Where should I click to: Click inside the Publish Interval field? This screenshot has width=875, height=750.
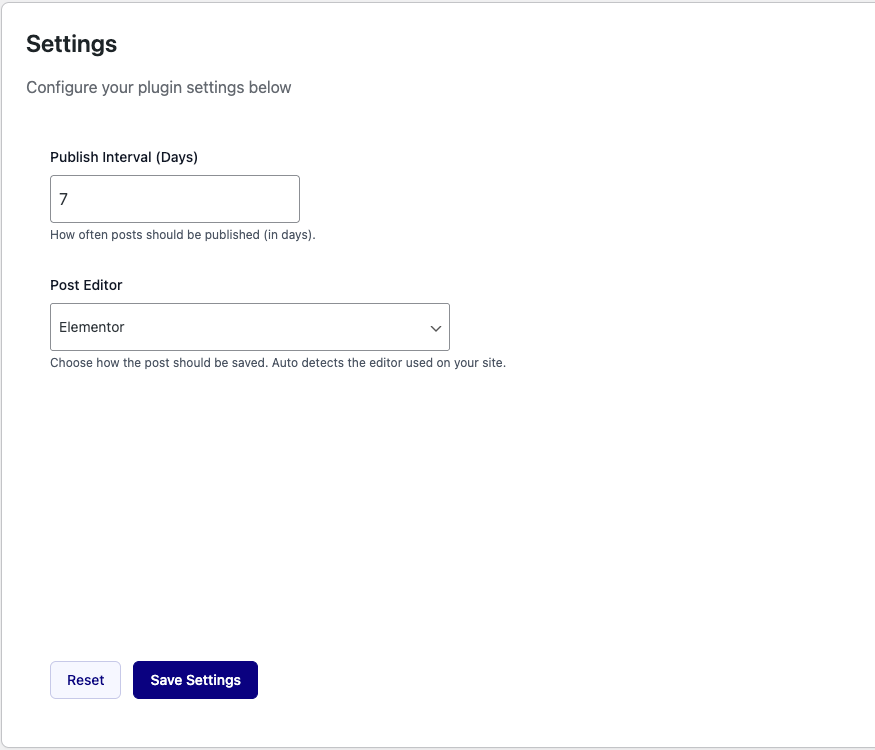pos(174,199)
